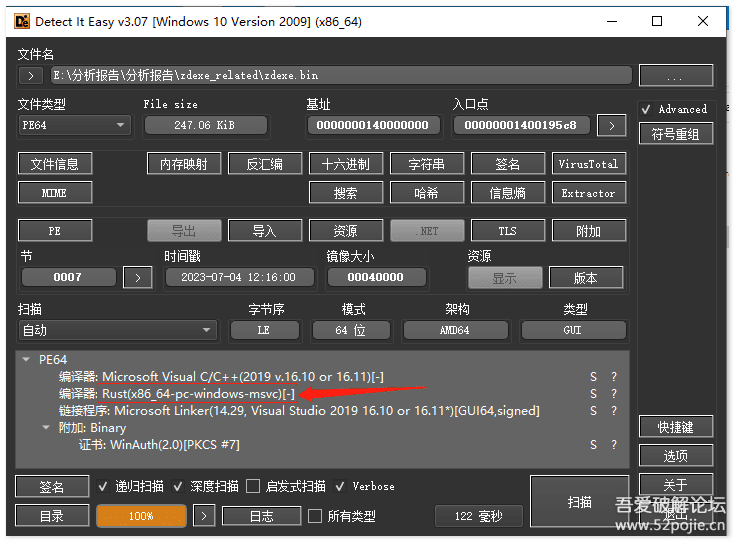Open the 文件类型 PE64 dropdown
Image resolution: width=735 pixels, height=542 pixels.
(74, 125)
